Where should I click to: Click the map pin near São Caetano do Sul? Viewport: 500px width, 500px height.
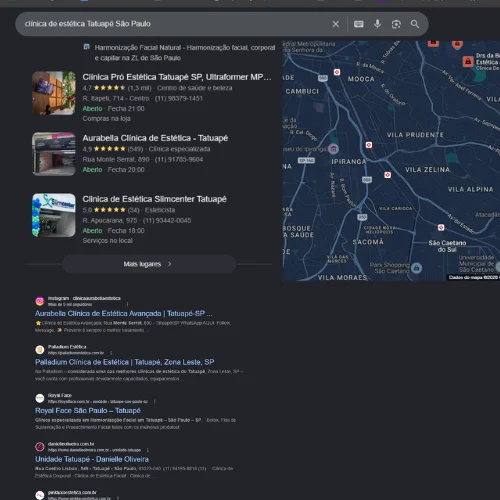pos(441,227)
